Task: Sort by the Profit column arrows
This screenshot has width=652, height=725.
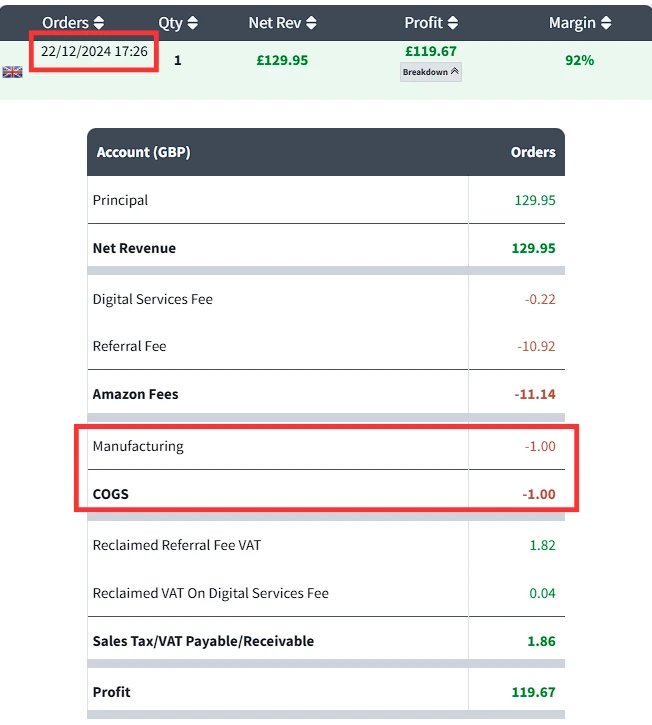Action: click(453, 23)
